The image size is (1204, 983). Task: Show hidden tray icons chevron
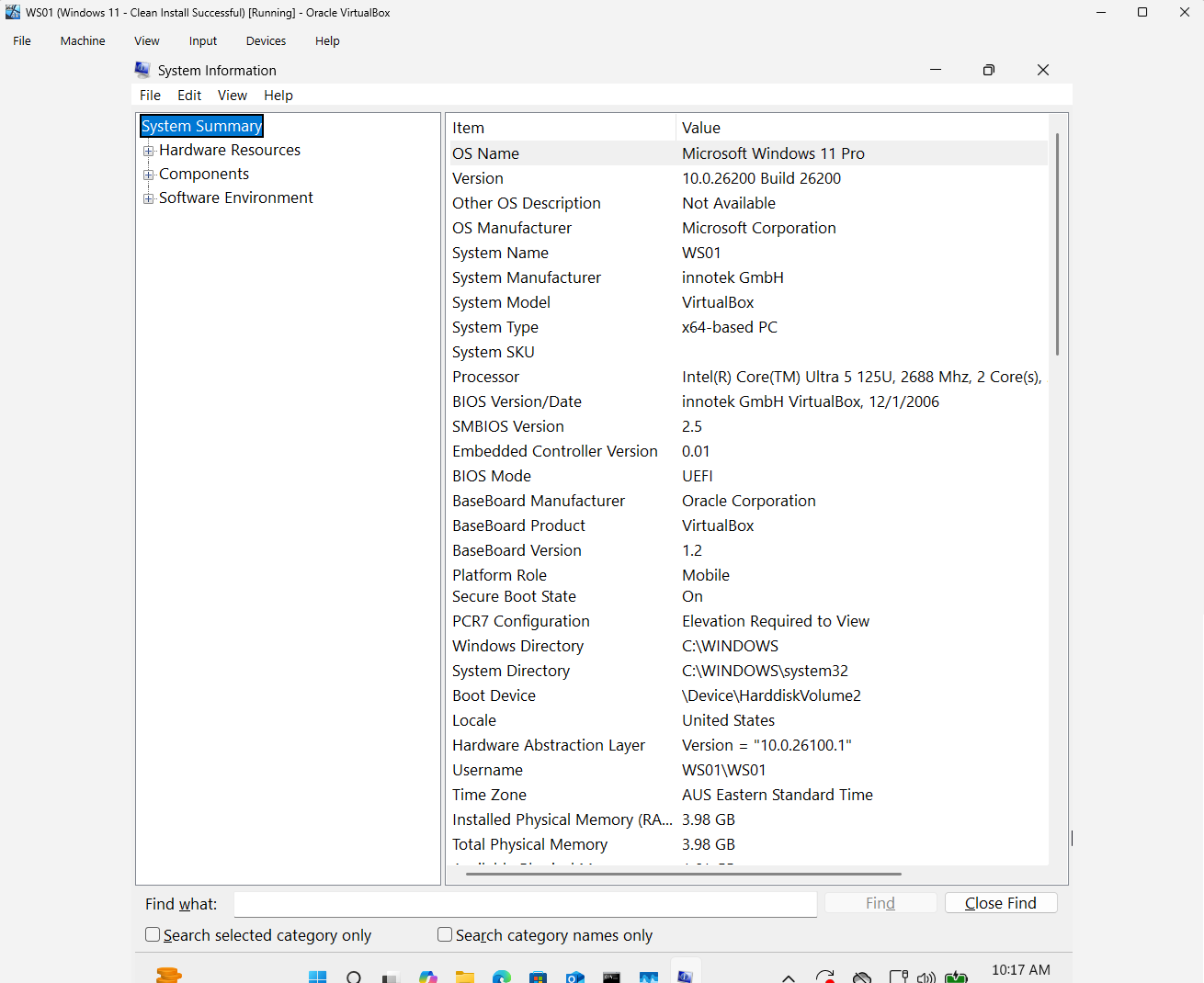click(789, 977)
